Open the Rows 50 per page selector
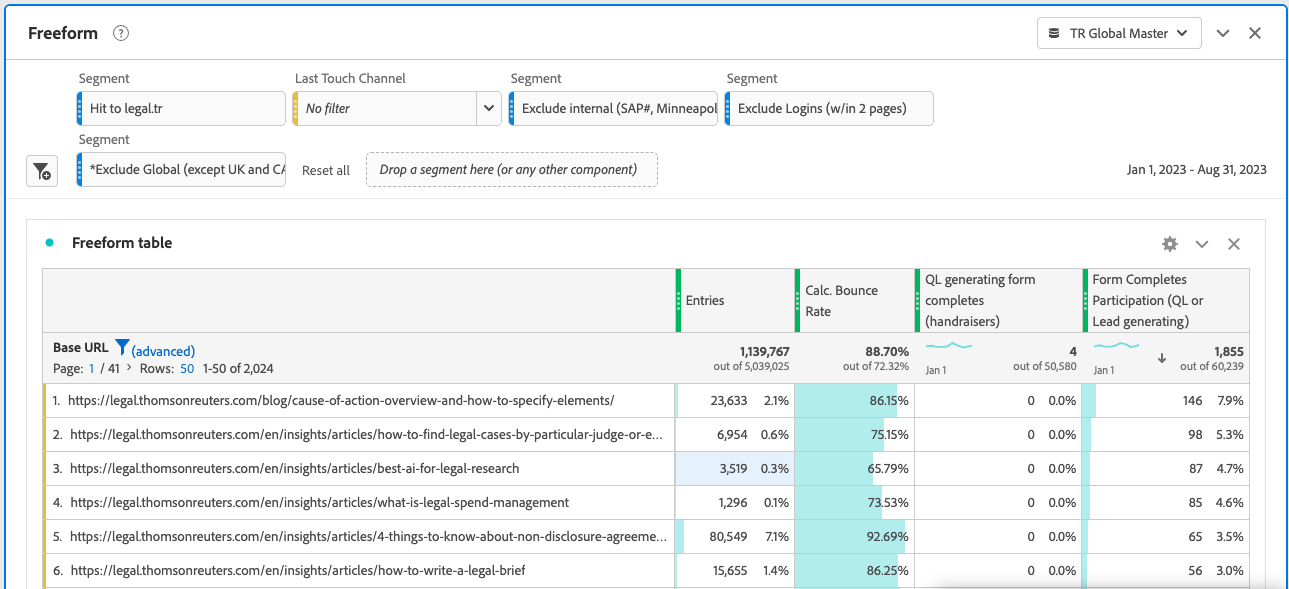Screen dimensions: 1289x589 (x=187, y=369)
